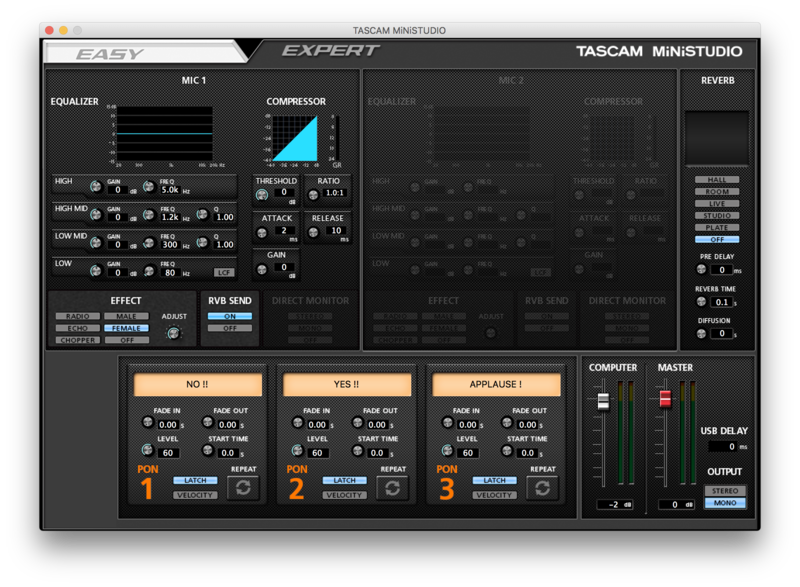Choose the RADIO voice effect
Viewport: 800px width, 587px height.
[78, 316]
